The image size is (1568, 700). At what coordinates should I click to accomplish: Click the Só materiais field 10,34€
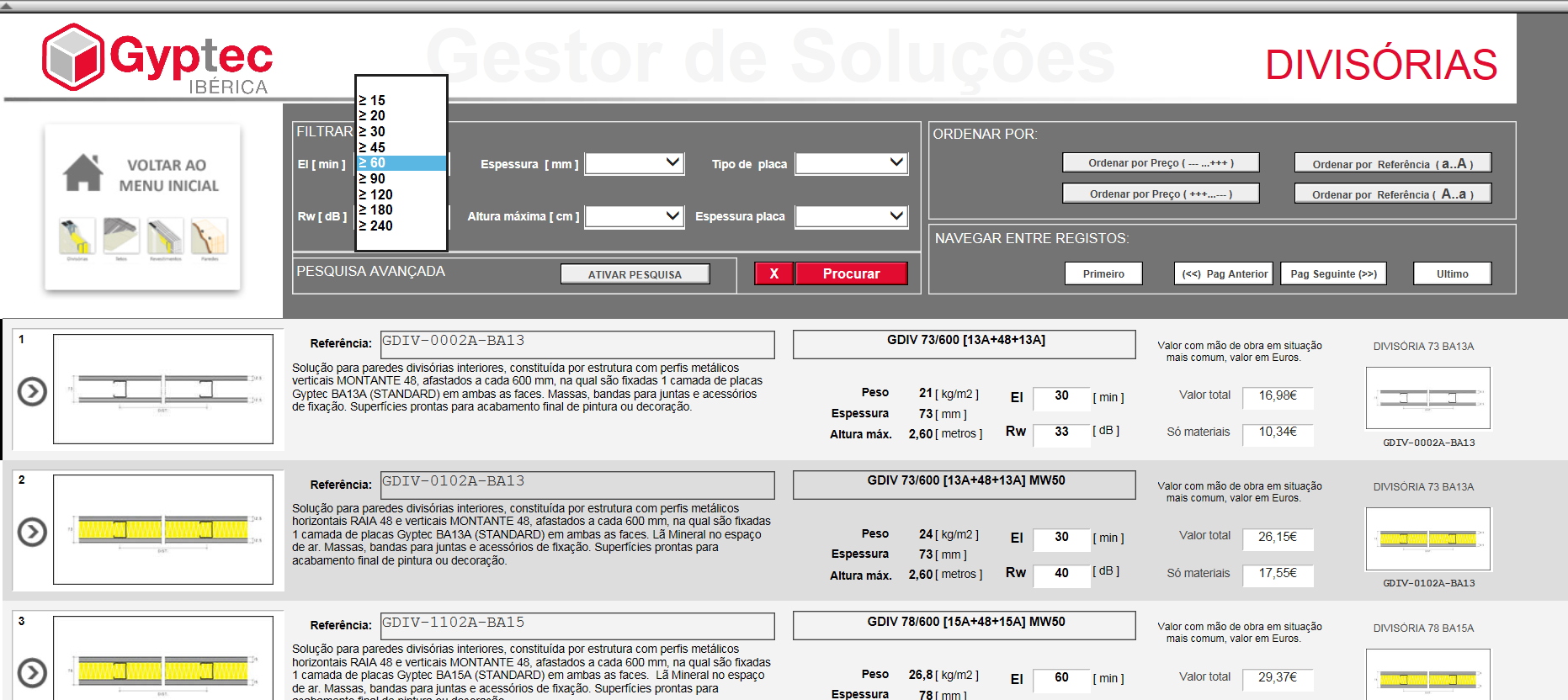(1278, 433)
